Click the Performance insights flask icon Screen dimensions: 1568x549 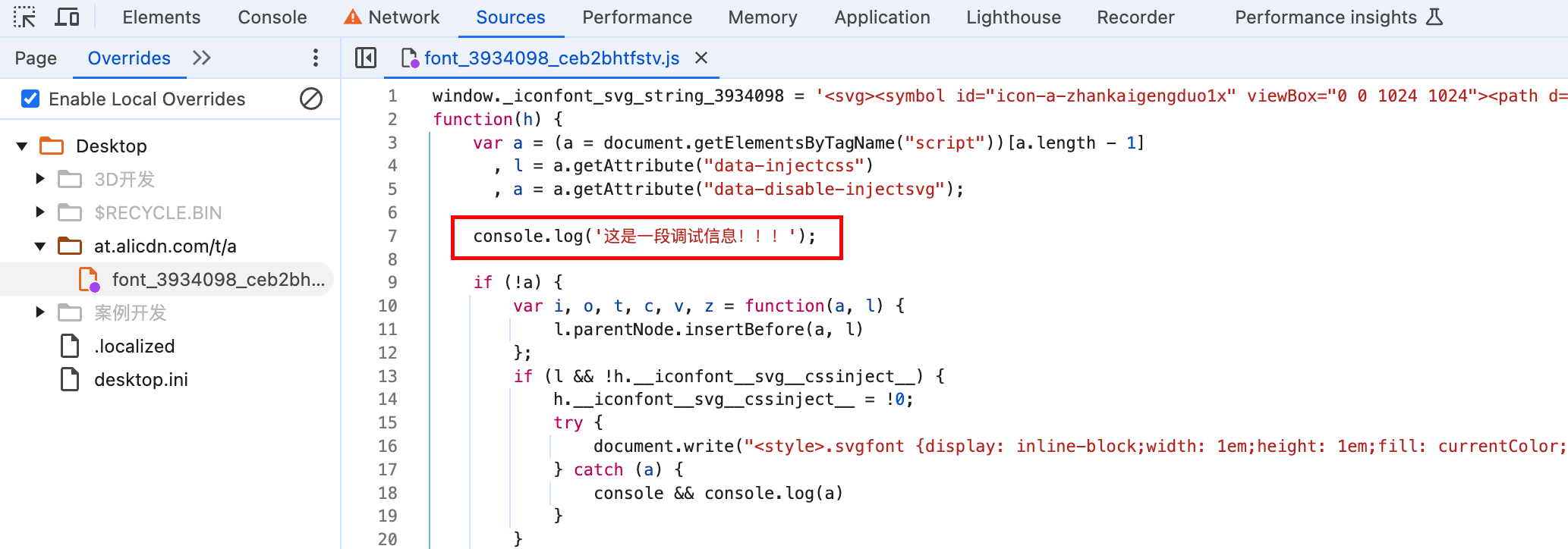(x=1434, y=17)
